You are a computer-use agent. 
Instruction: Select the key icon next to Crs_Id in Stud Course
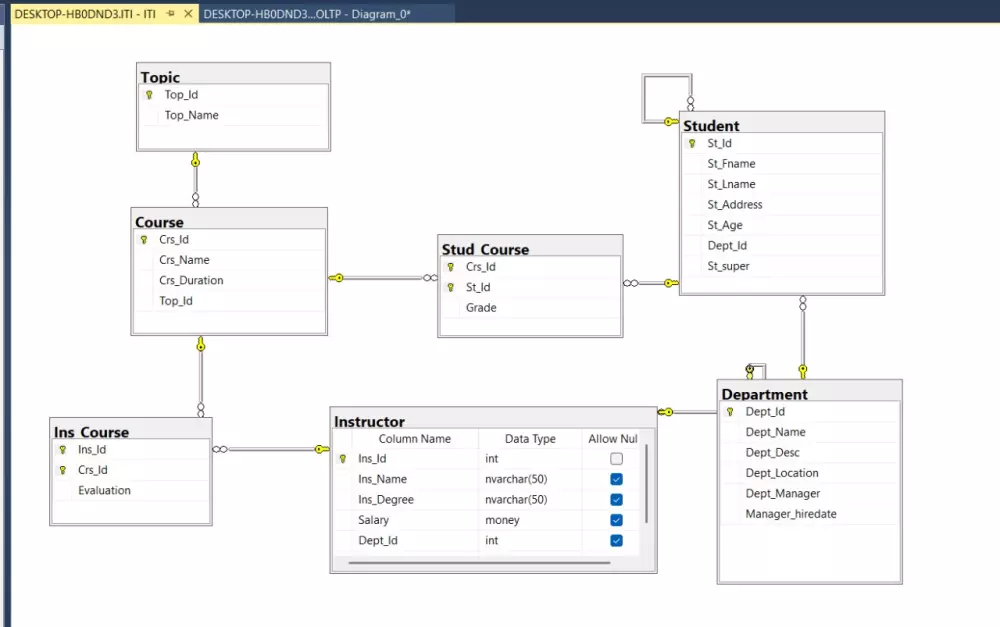coord(449,266)
